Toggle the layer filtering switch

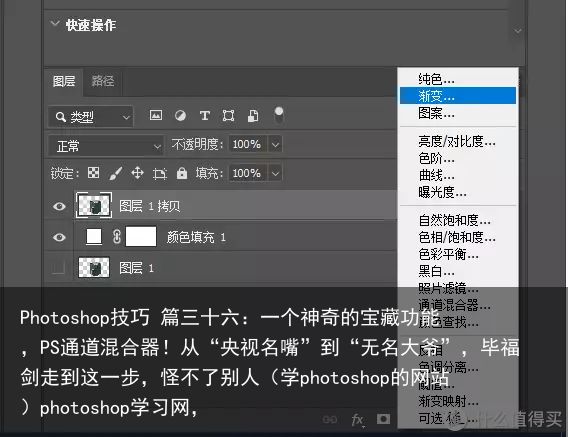click(x=279, y=115)
